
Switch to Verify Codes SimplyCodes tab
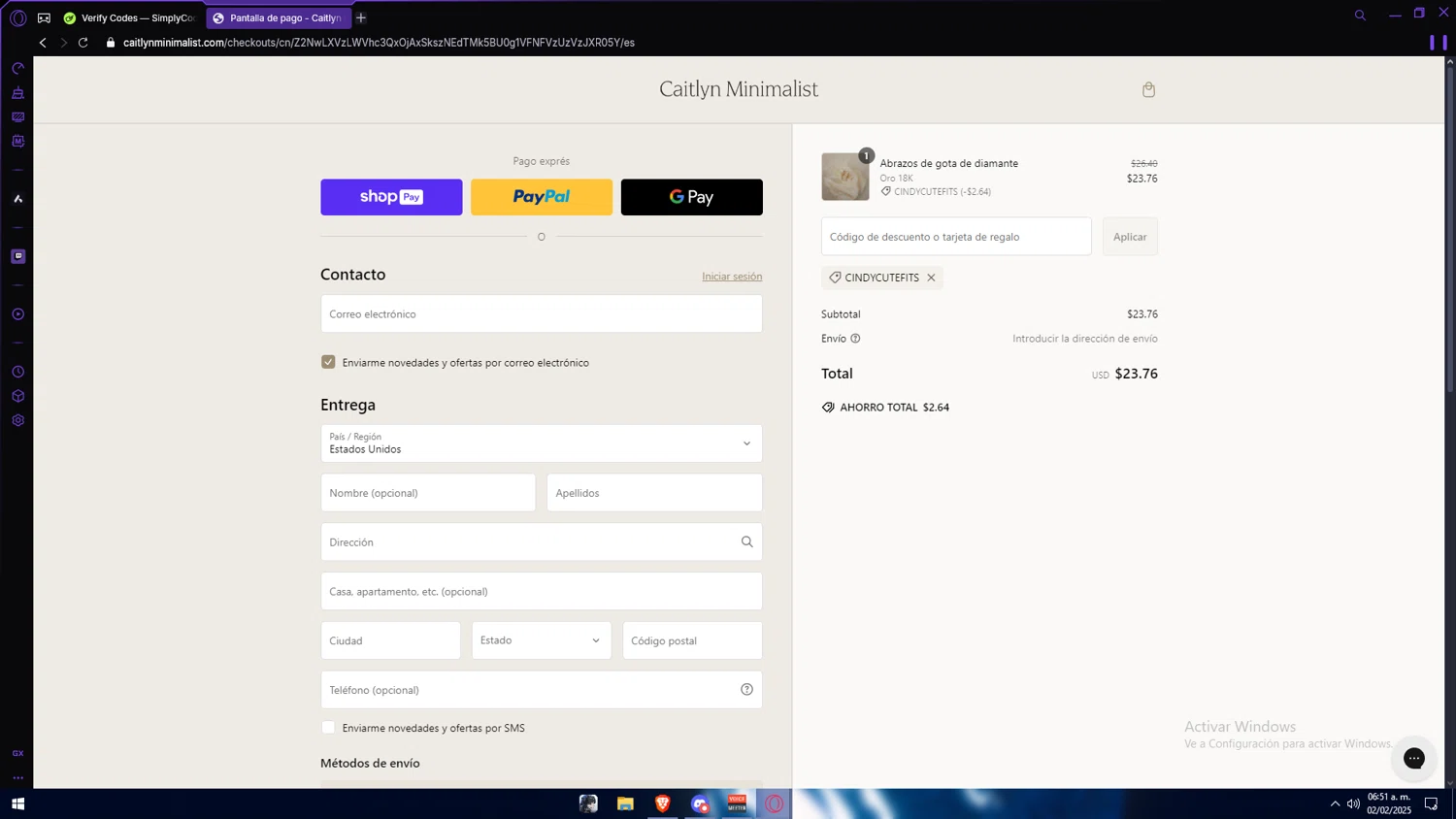(130, 17)
